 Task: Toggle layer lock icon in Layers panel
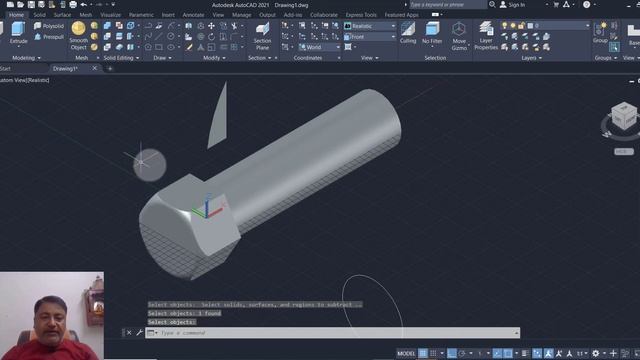[x=521, y=26]
